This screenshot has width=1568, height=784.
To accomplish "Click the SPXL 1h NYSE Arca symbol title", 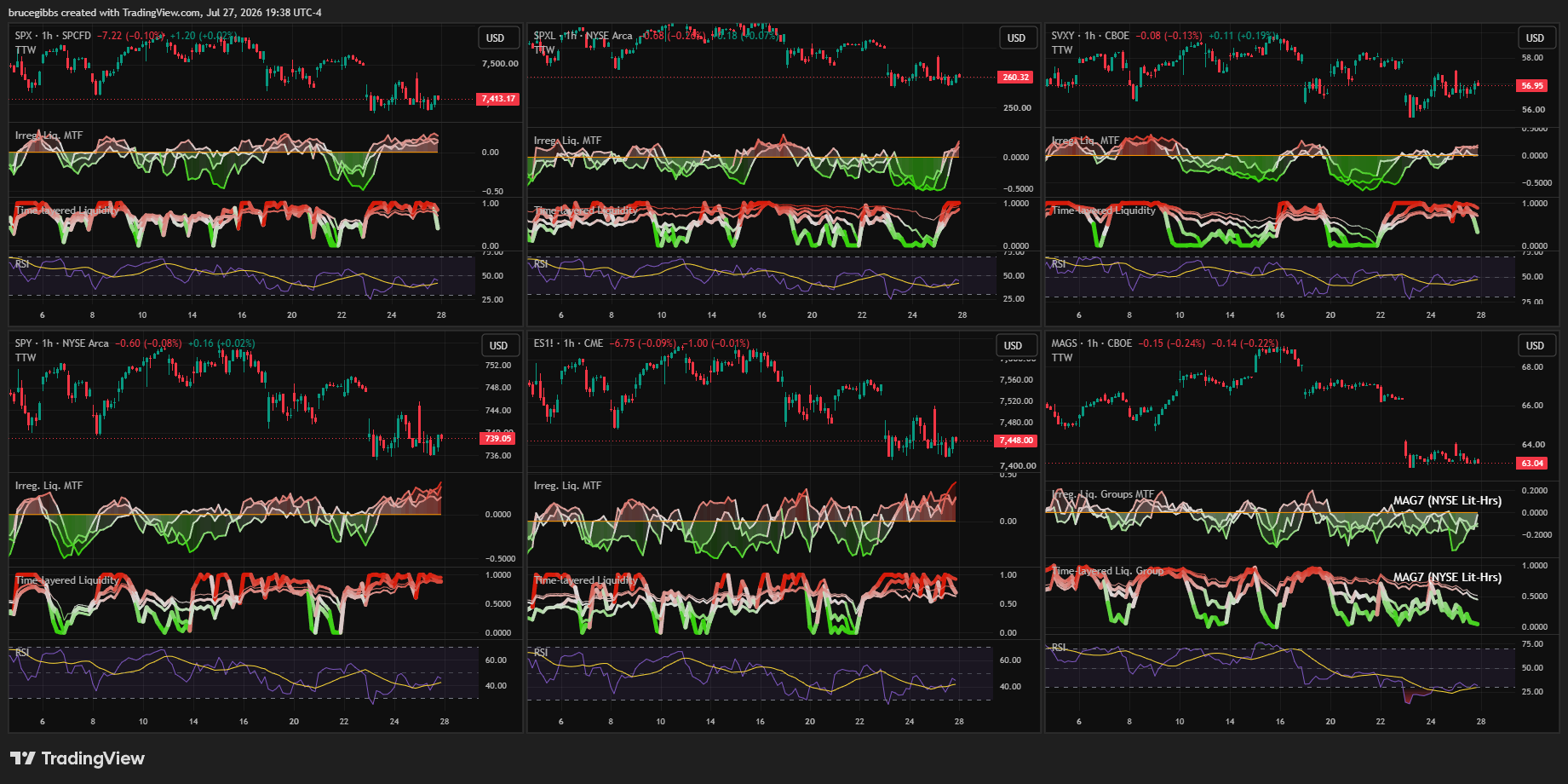I will pyautogui.click(x=583, y=36).
